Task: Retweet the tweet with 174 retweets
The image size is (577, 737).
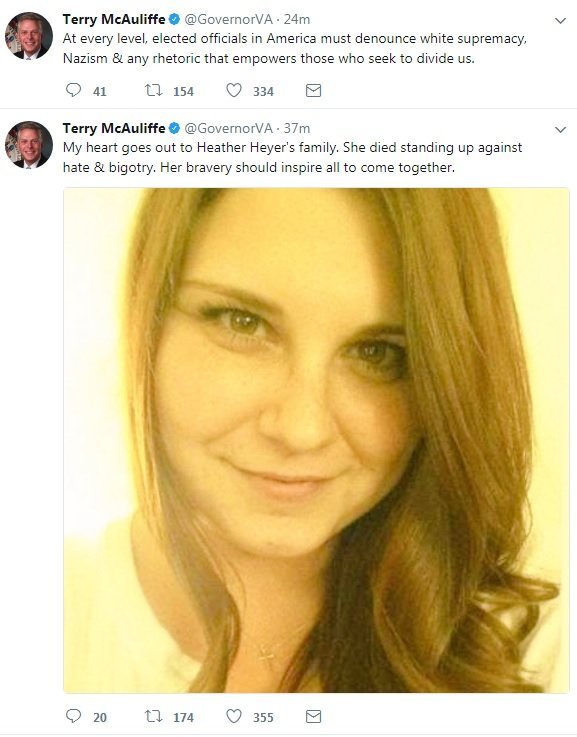Action: tap(153, 716)
